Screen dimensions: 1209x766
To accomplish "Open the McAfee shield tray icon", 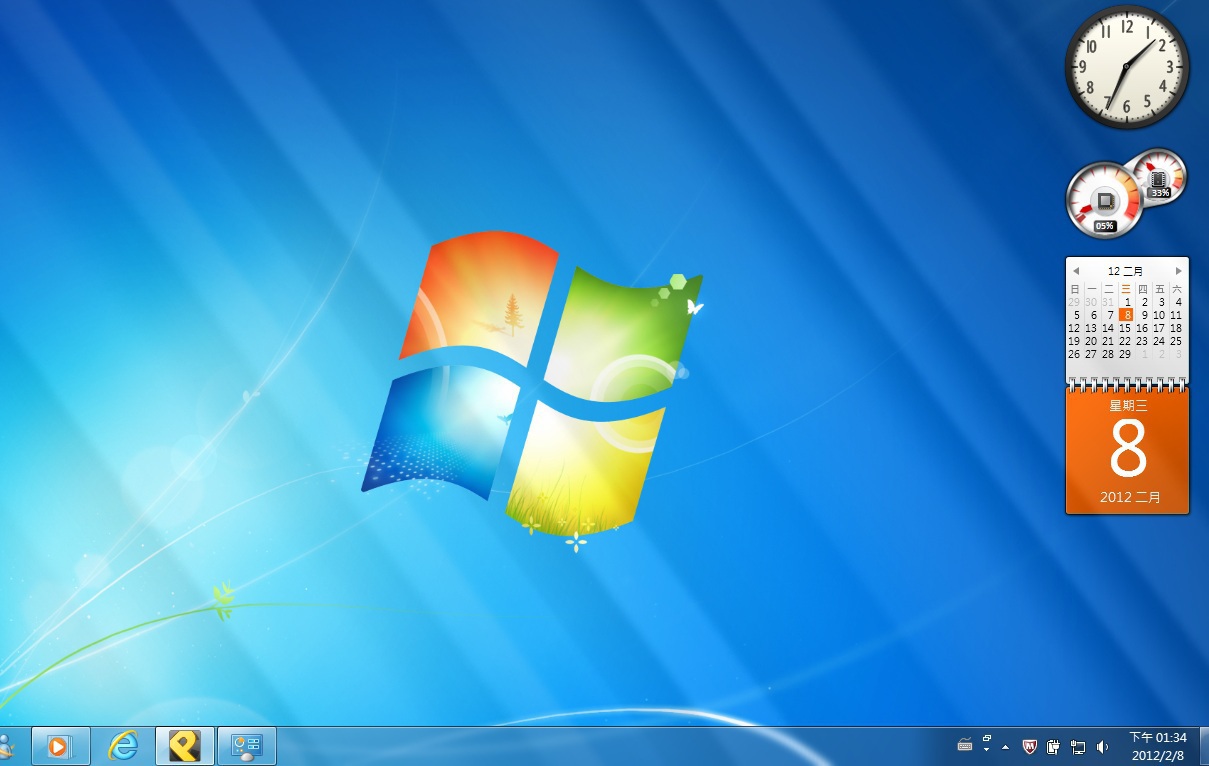I will click(x=1030, y=746).
